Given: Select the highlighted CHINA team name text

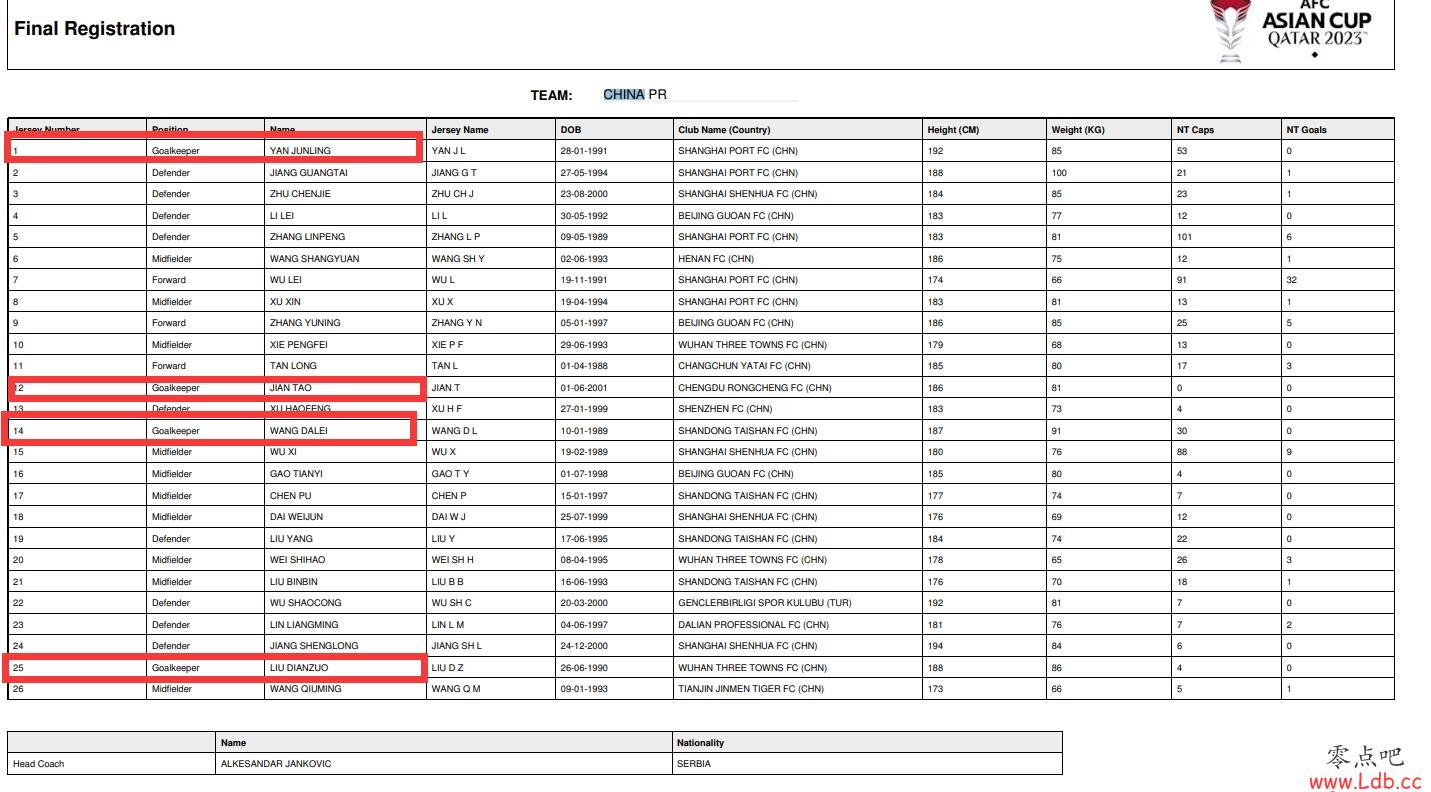Looking at the screenshot, I should pyautogui.click(x=624, y=95).
